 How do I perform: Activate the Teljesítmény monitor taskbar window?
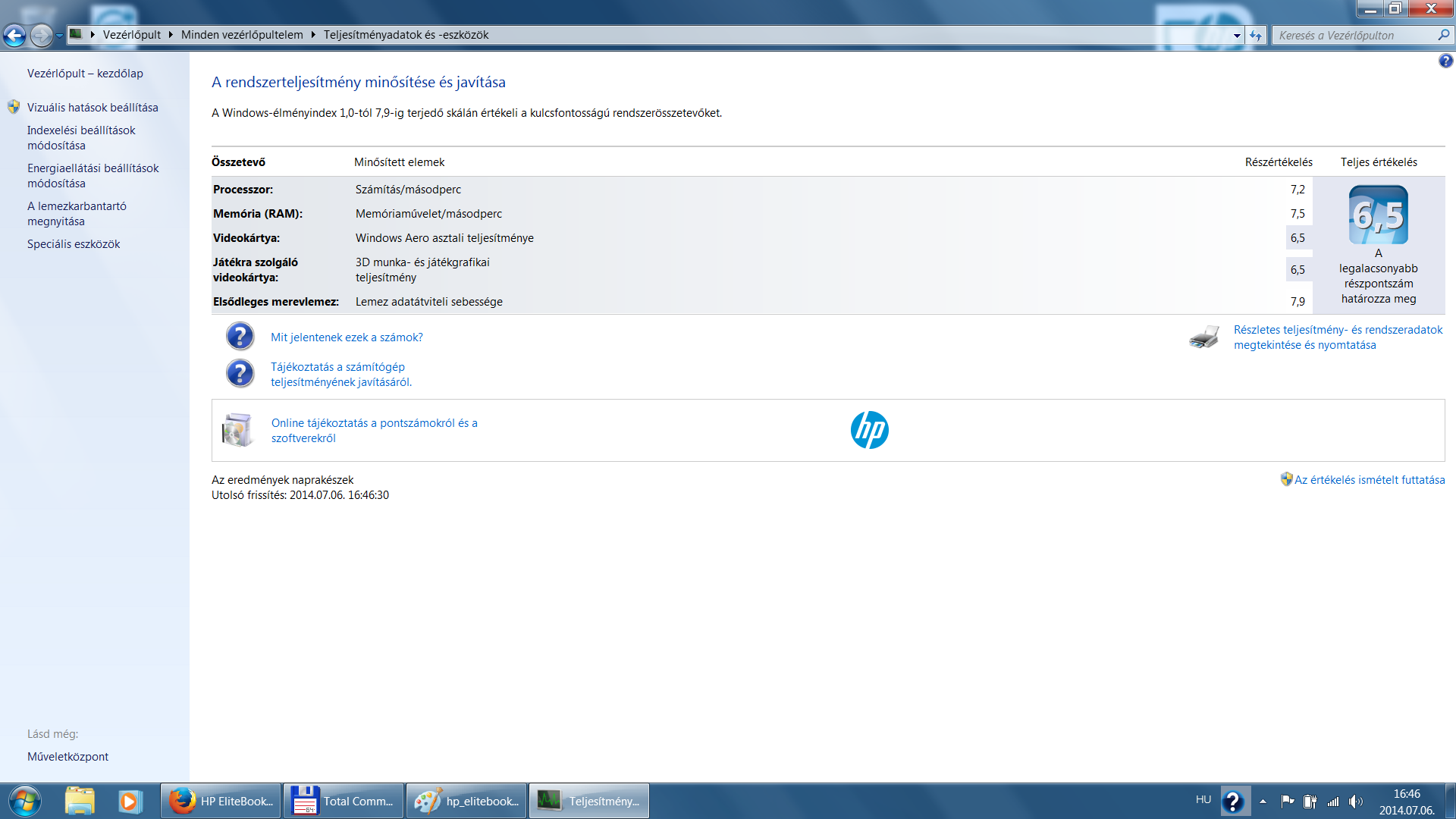(588, 800)
